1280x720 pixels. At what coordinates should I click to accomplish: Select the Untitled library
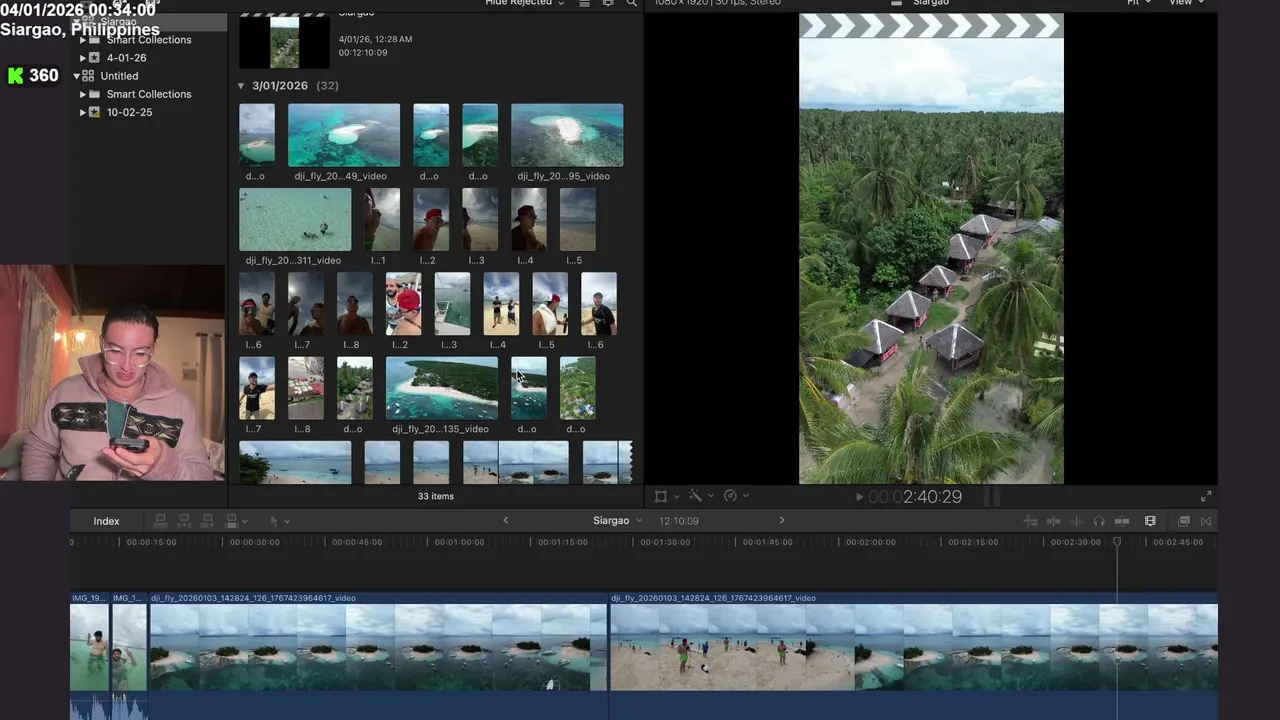point(119,76)
